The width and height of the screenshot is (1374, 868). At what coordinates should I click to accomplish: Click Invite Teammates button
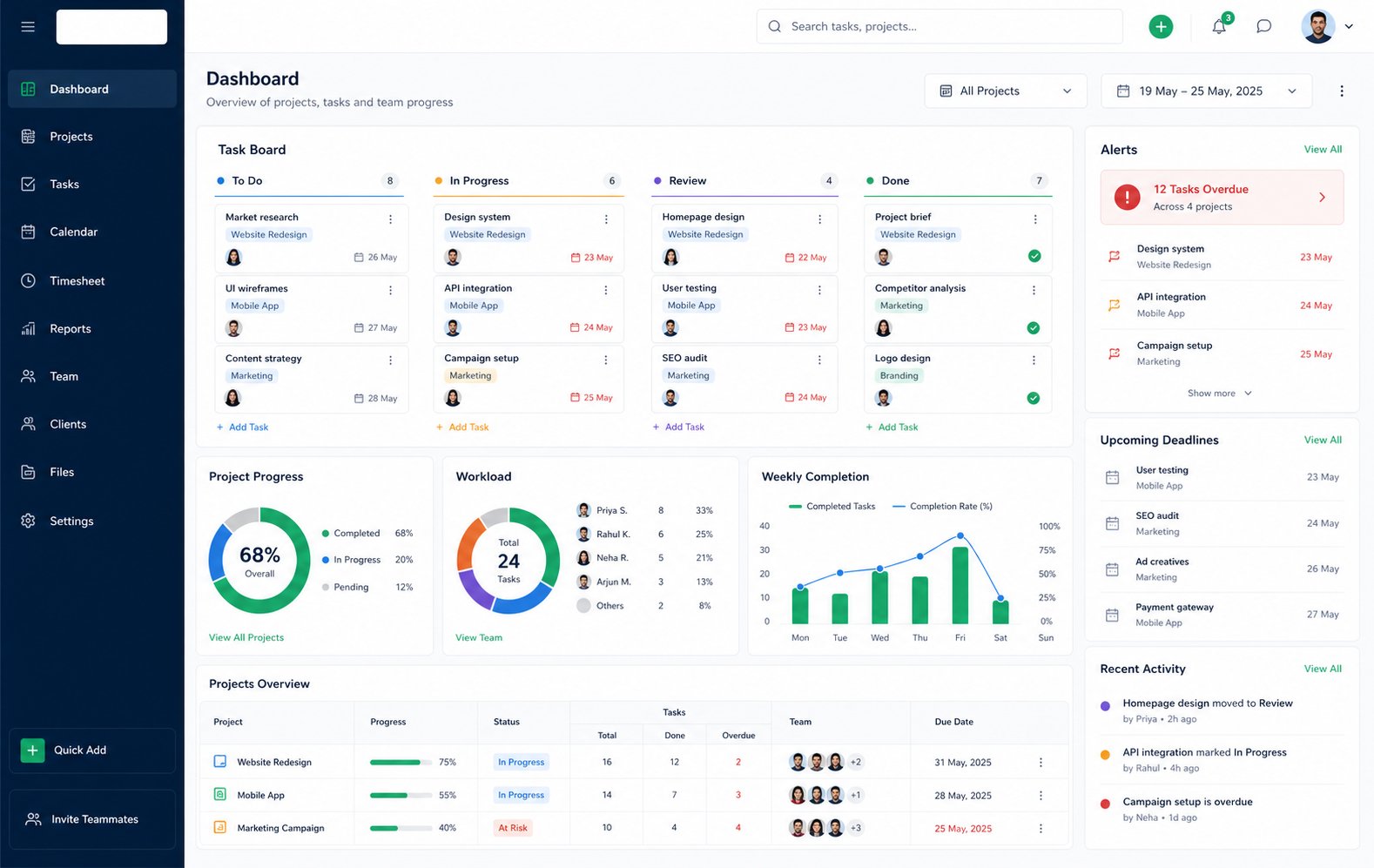click(92, 819)
